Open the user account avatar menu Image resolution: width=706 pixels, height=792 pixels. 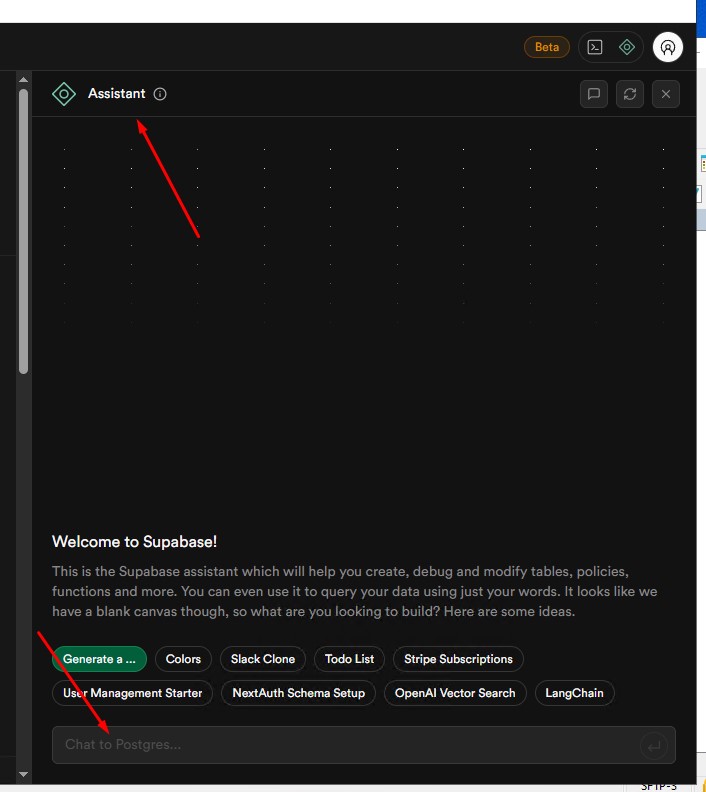click(667, 47)
